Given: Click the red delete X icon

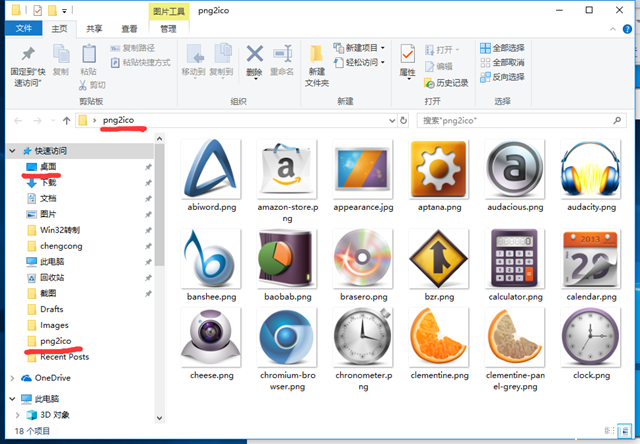Looking at the screenshot, I should point(255,54).
